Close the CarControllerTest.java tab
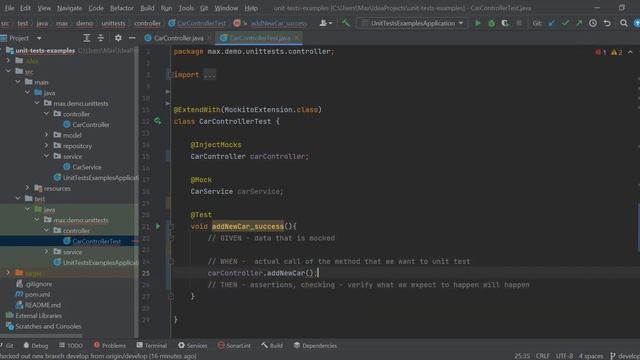The image size is (640, 360). click(297, 38)
